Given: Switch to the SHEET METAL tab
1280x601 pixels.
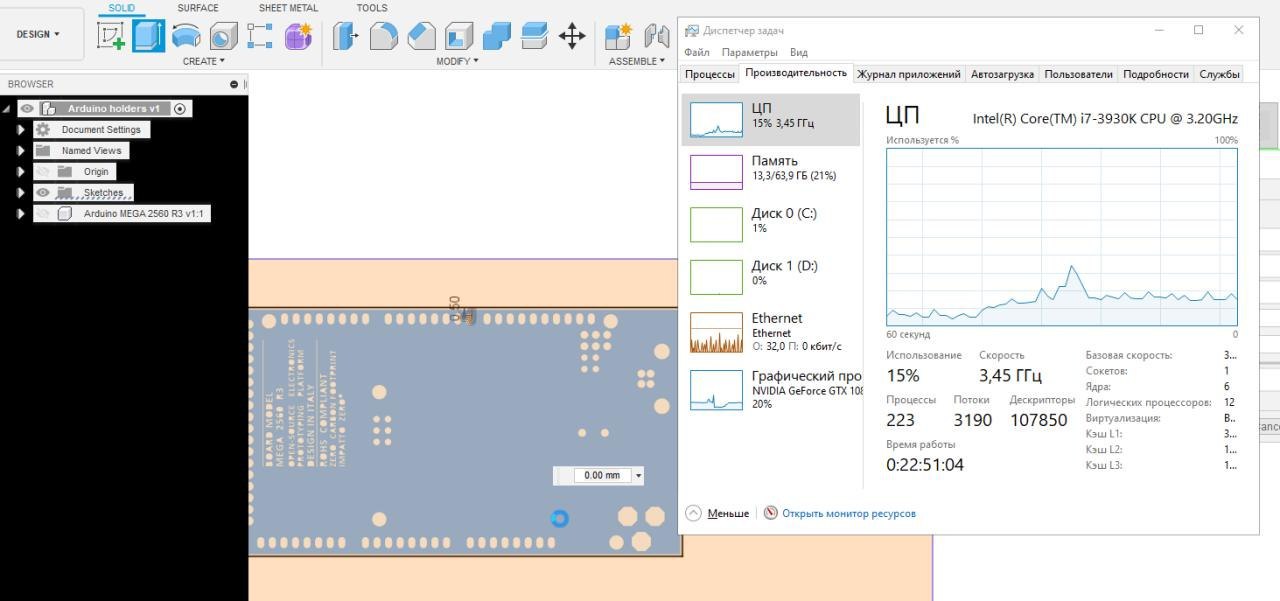Looking at the screenshot, I should [x=288, y=8].
